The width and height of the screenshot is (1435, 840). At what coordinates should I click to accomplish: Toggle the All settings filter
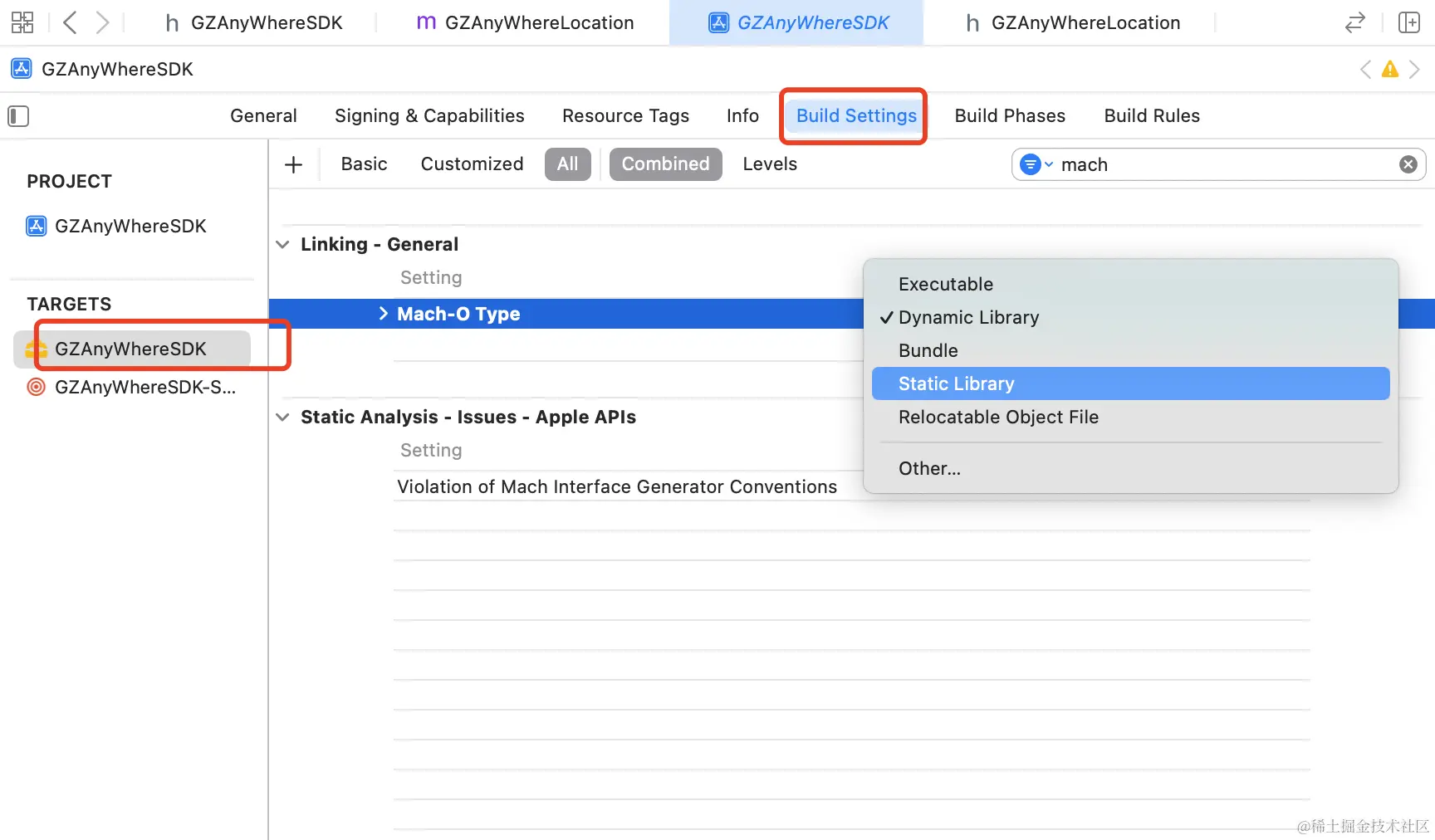pyautogui.click(x=567, y=164)
